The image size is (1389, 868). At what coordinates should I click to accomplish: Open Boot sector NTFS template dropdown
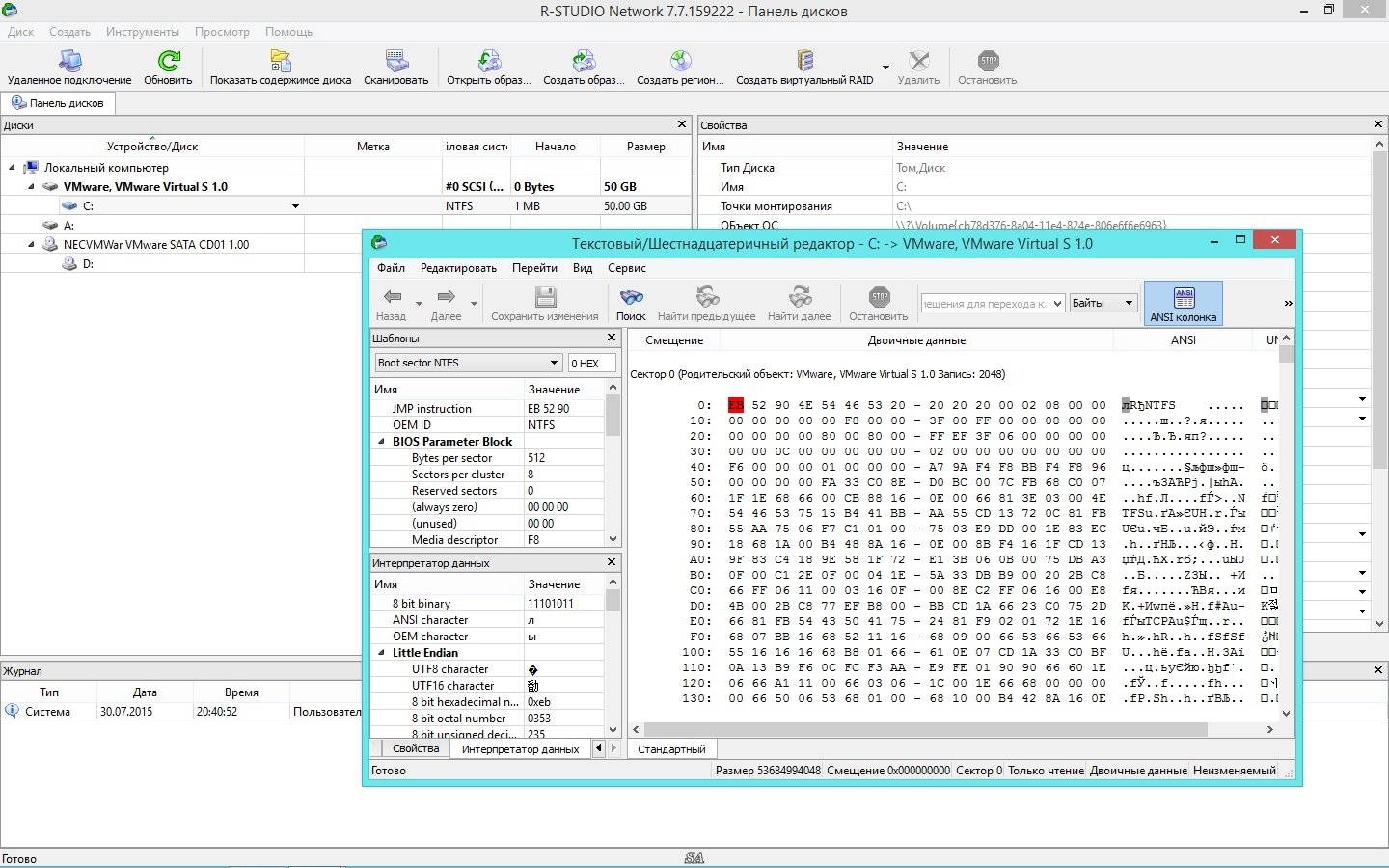[554, 363]
